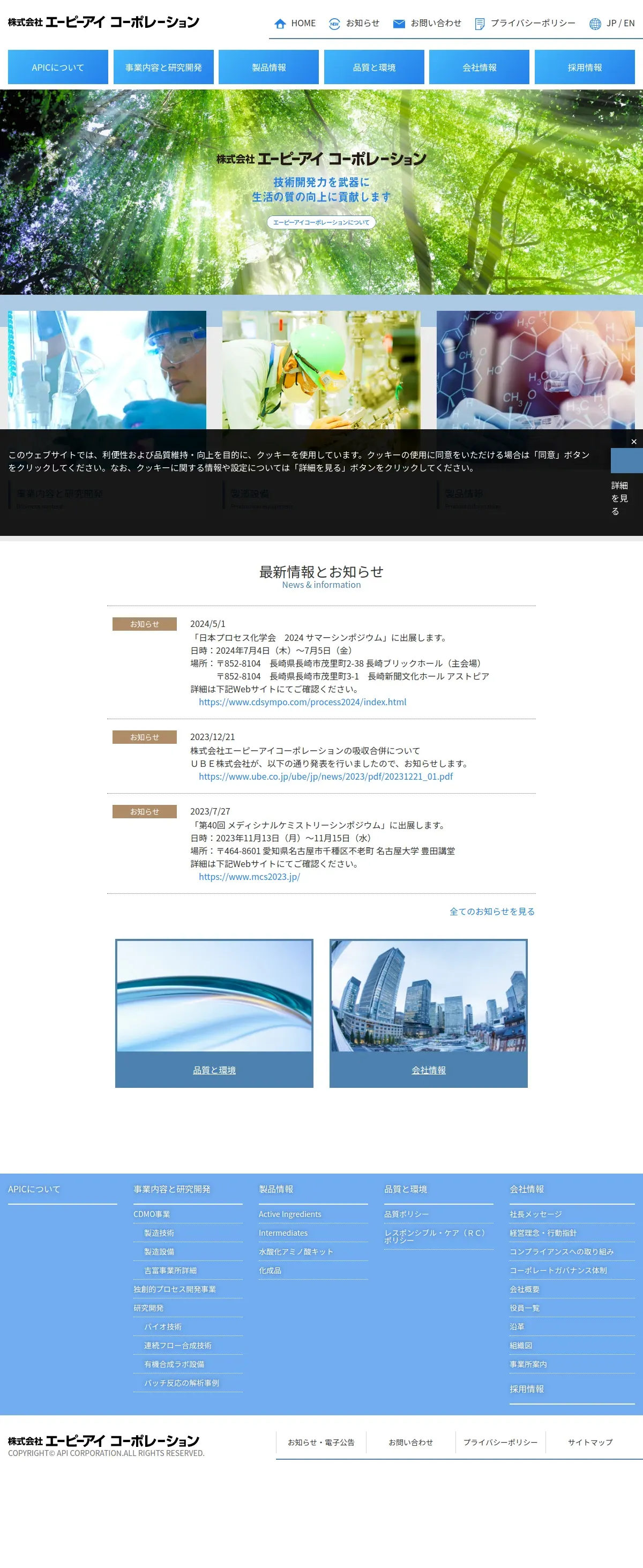Click the JP / EN language switch

[x=620, y=23]
